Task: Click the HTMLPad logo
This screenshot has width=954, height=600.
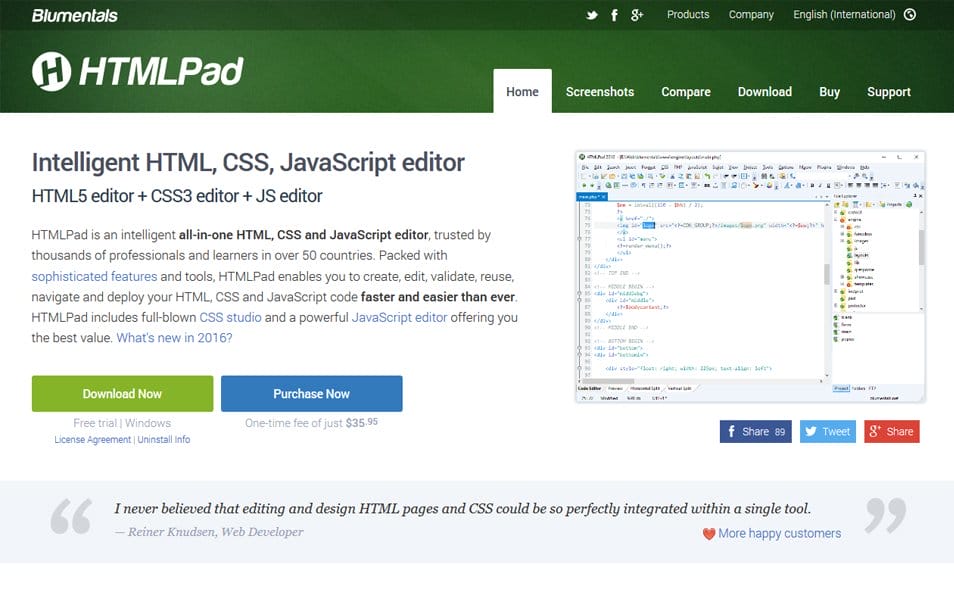Action: point(138,71)
